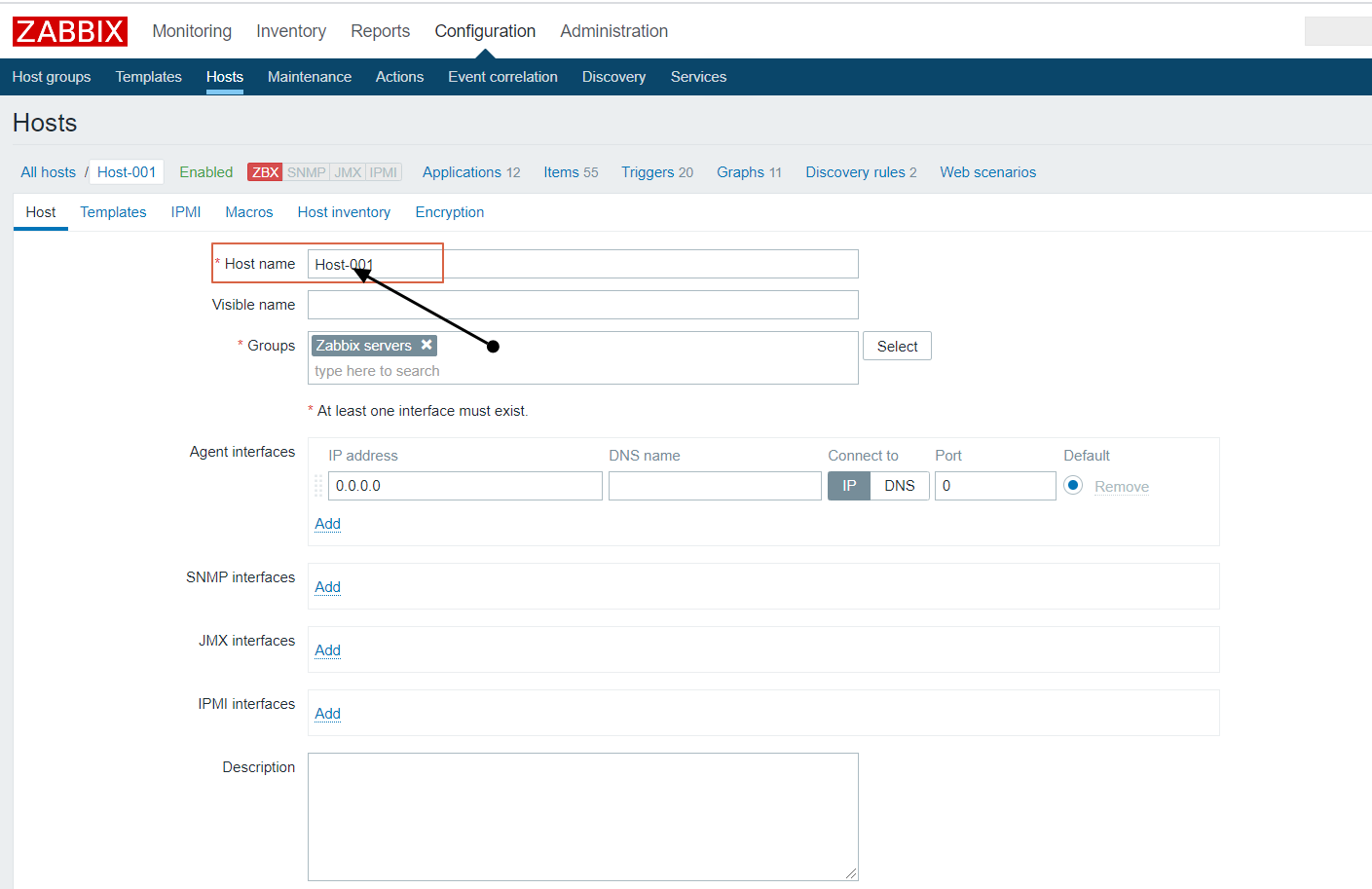Add a new JMX interface

tap(327, 649)
